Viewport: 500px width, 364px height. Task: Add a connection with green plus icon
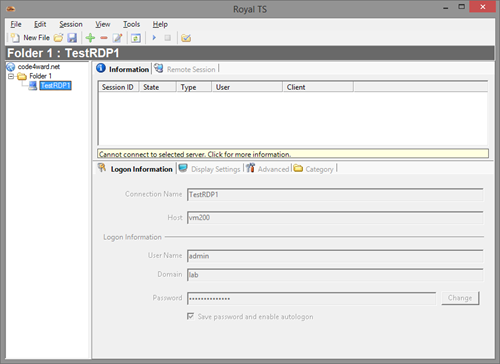click(x=90, y=38)
